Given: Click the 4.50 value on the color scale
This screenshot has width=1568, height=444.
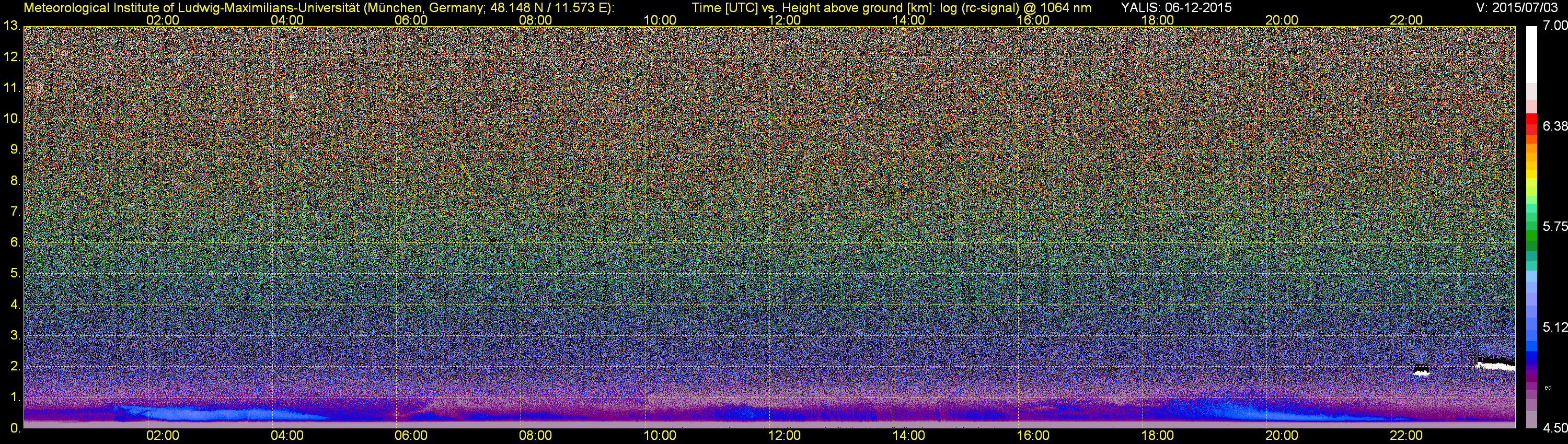Looking at the screenshot, I should click(1555, 428).
